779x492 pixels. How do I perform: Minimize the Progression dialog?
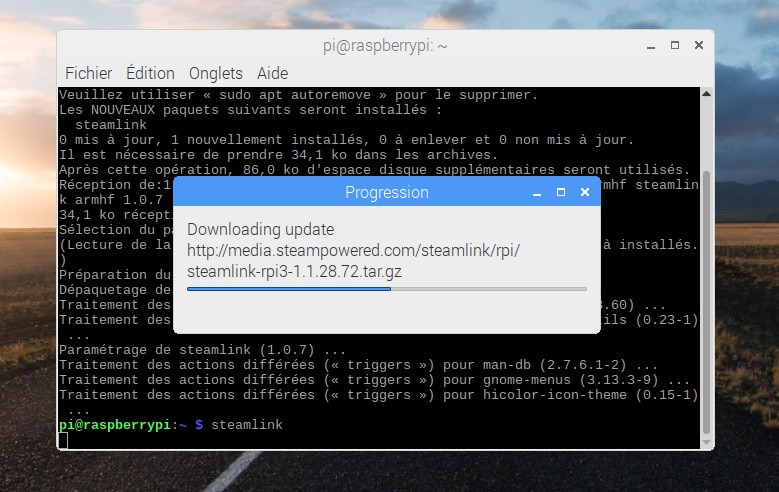pyautogui.click(x=537, y=193)
